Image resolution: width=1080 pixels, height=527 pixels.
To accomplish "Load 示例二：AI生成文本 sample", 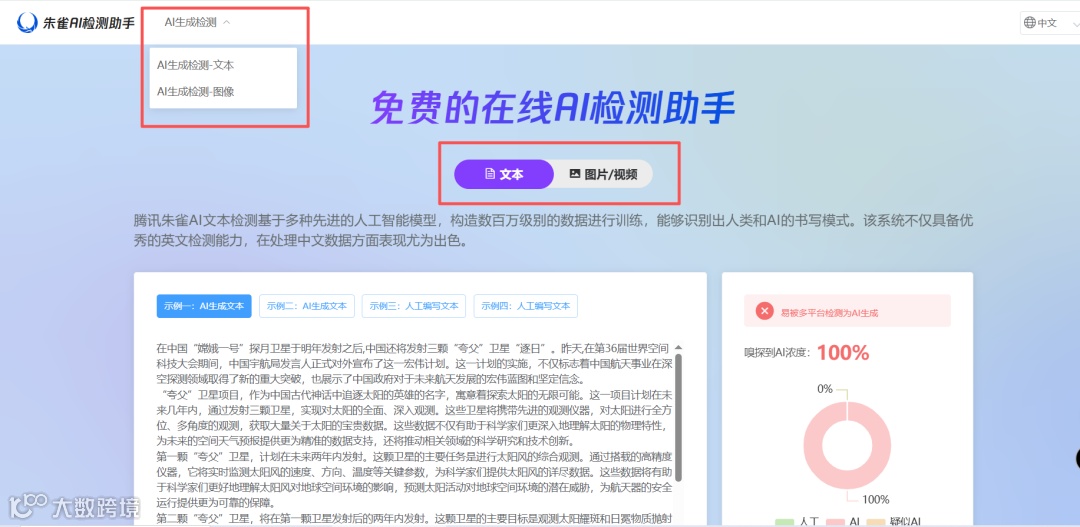I will [x=307, y=306].
